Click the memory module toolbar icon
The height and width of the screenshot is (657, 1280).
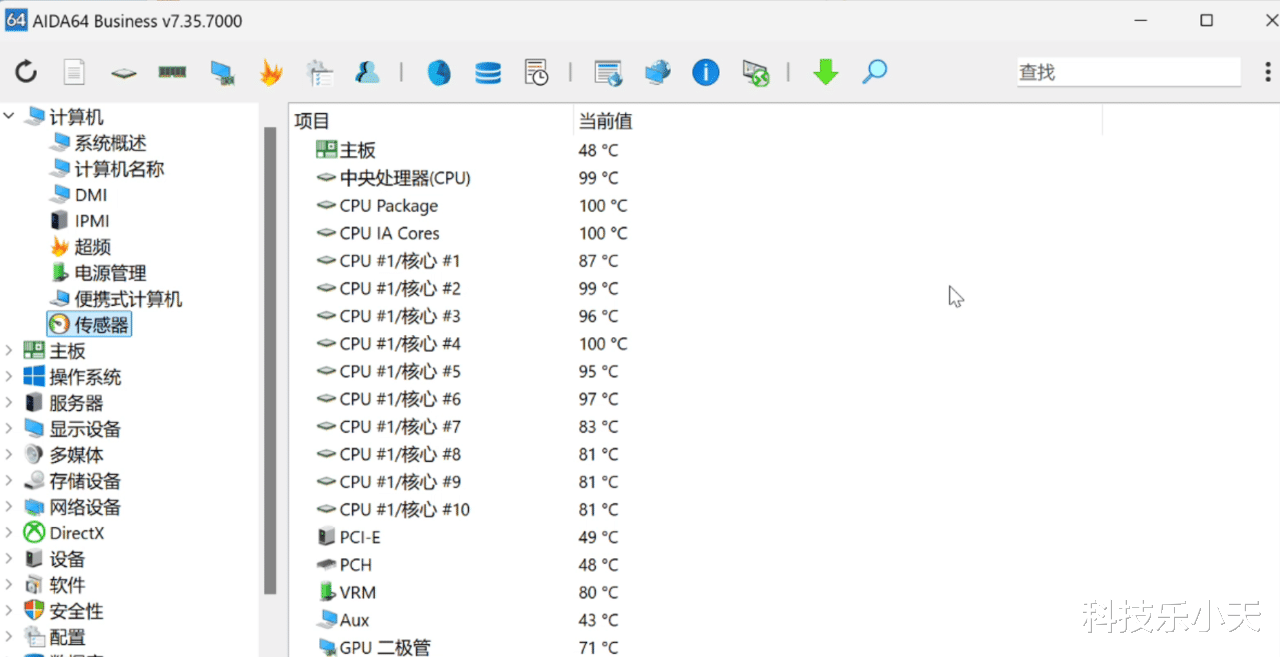coord(172,72)
